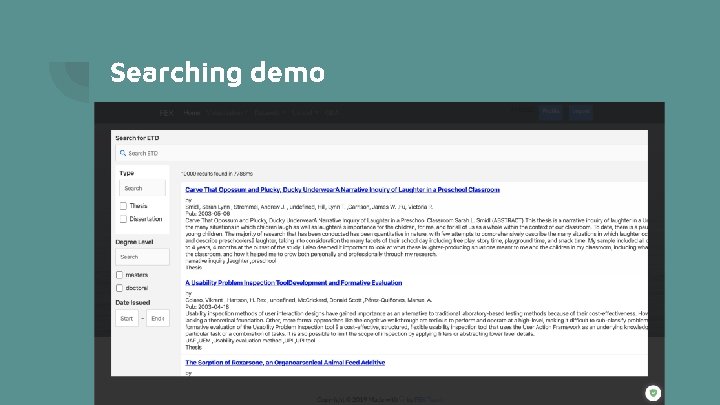The height and width of the screenshot is (405, 720).
Task: Tick the Dissertation checkbox
Action: pyautogui.click(x=123, y=219)
